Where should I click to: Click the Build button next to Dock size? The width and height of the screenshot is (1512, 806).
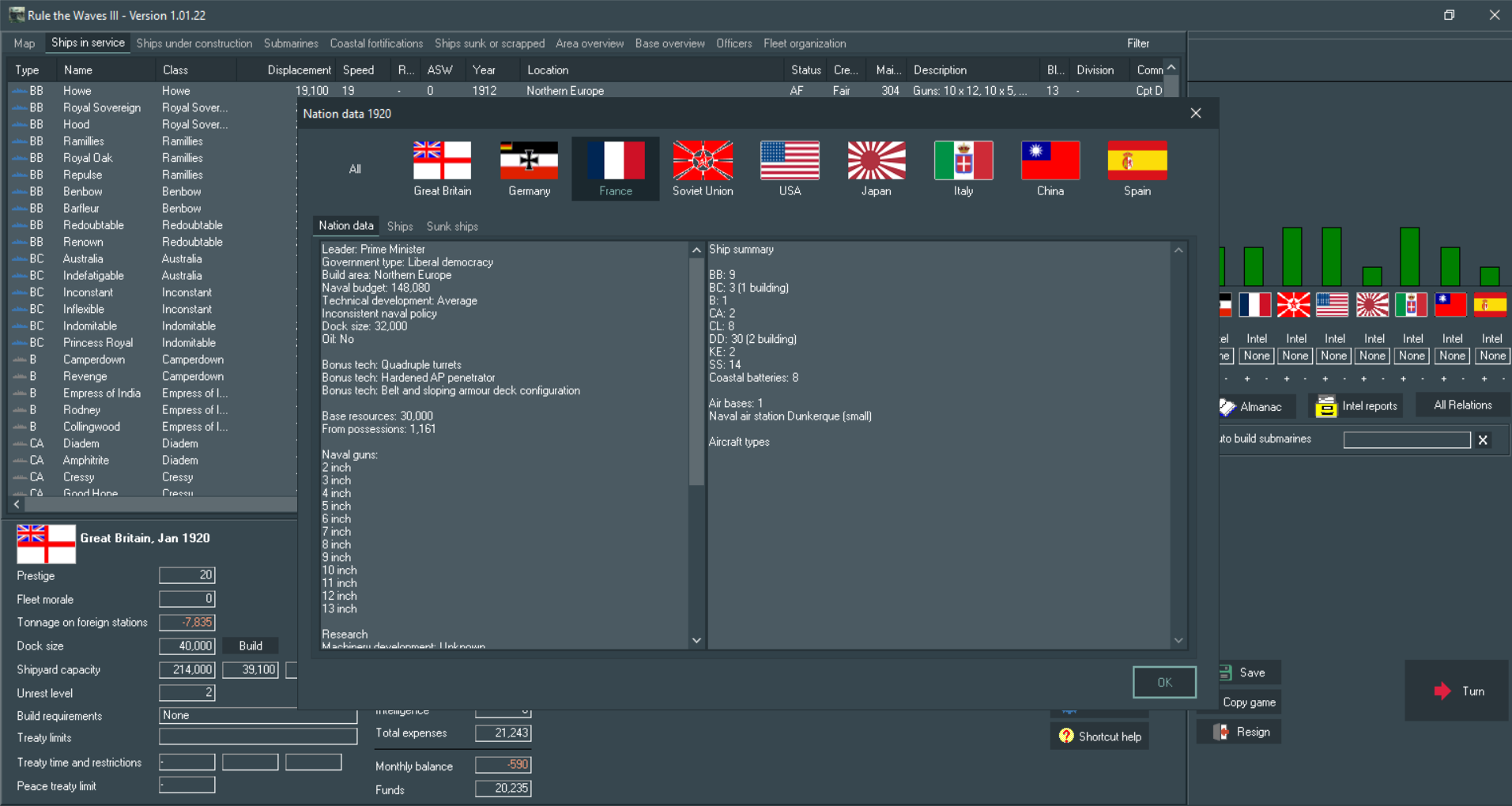coord(250,646)
